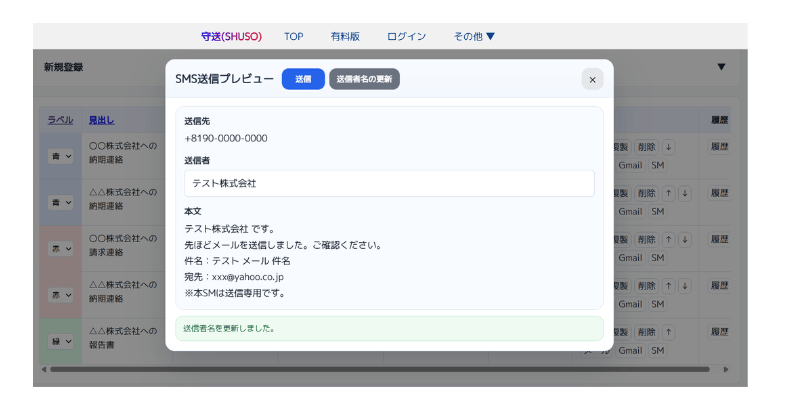Sort by the 見出し column header
800x400 pixels.
tap(102, 120)
